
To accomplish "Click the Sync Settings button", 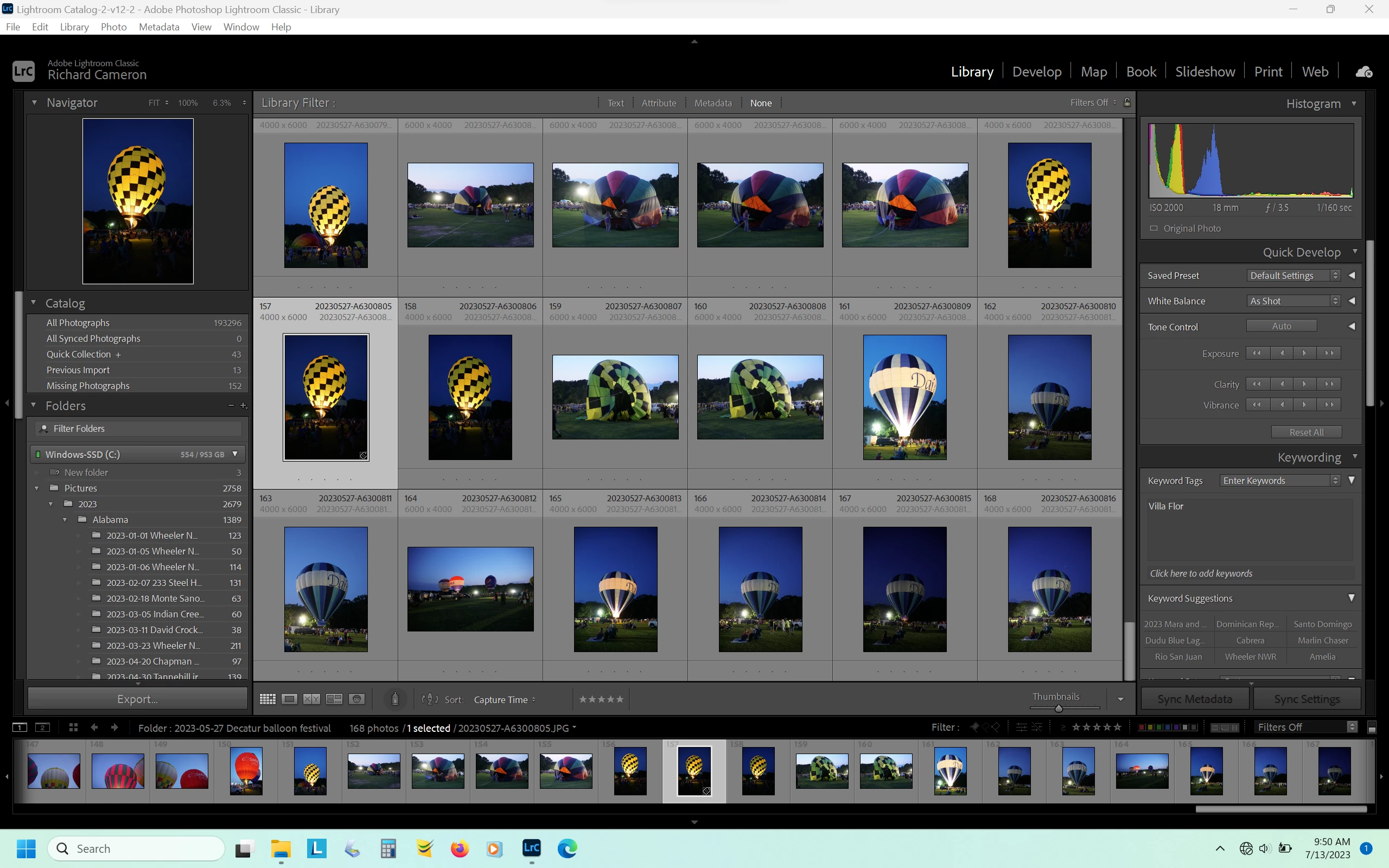I will pos(1307,699).
